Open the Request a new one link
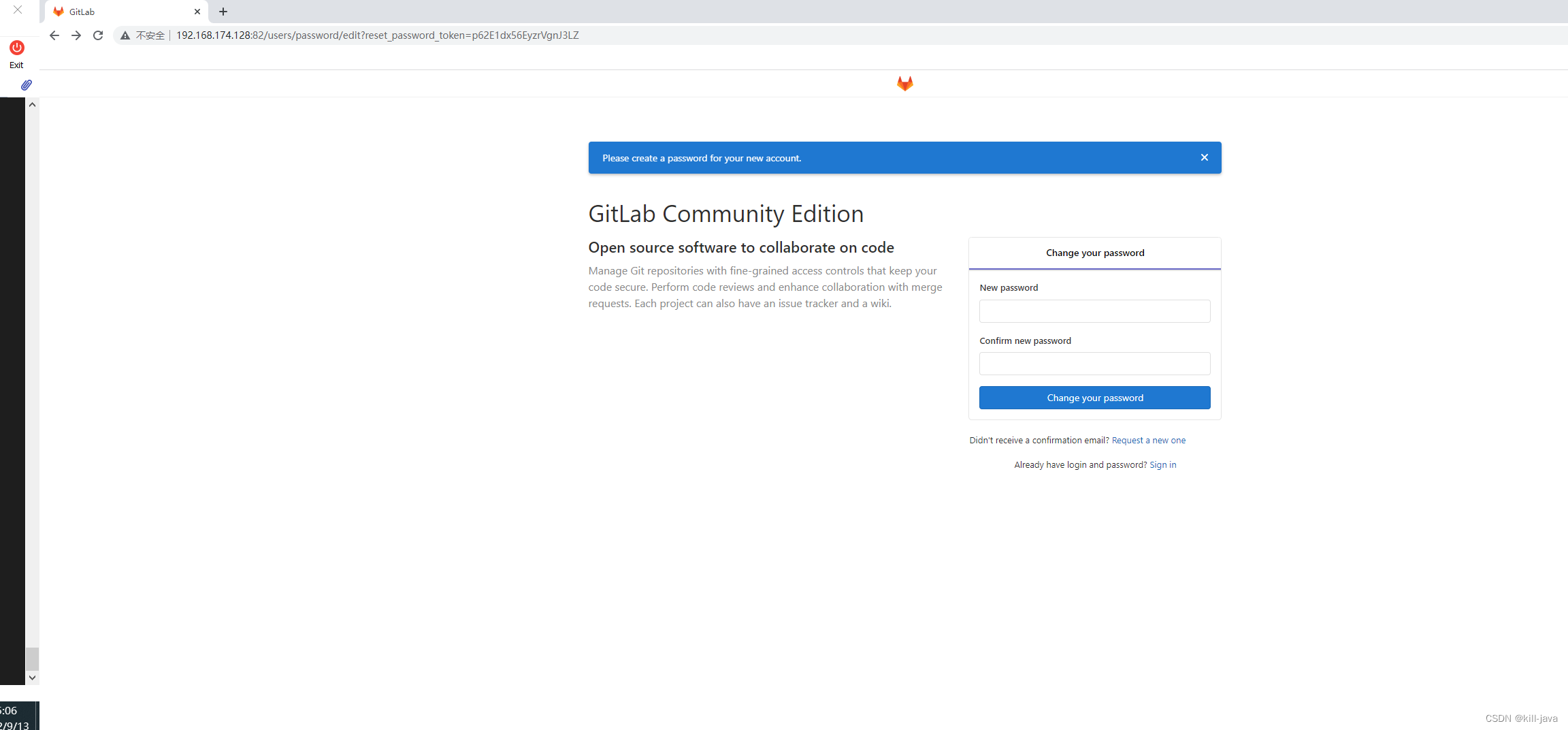 pyautogui.click(x=1148, y=441)
